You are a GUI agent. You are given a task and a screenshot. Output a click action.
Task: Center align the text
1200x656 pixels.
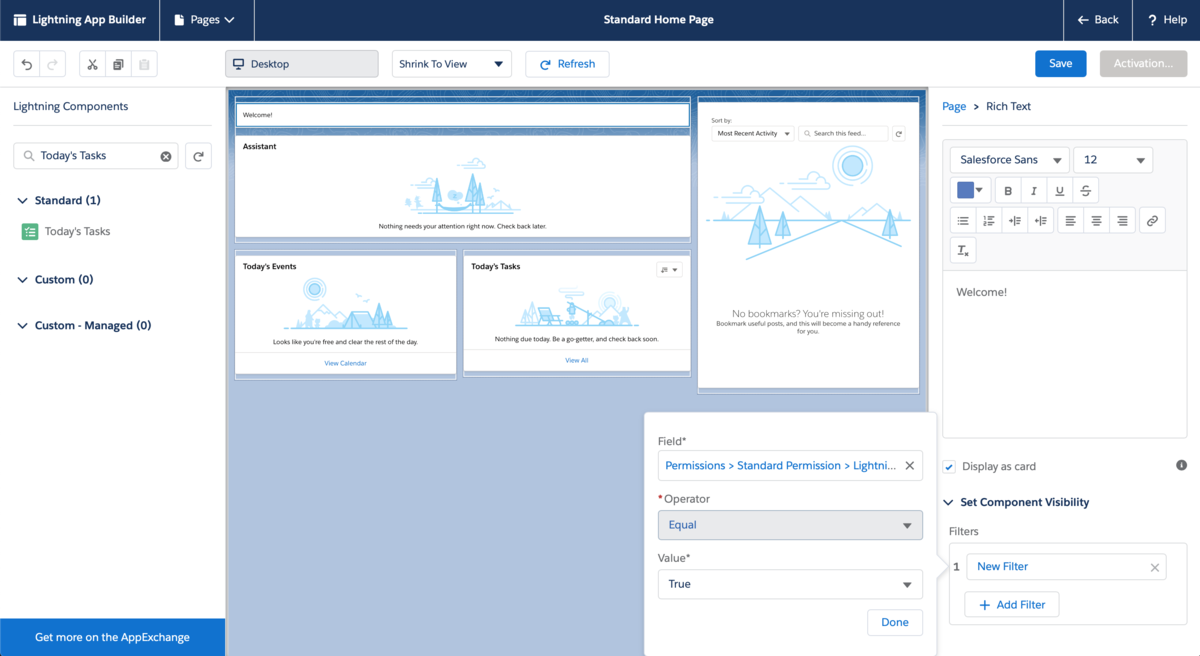tap(1097, 221)
